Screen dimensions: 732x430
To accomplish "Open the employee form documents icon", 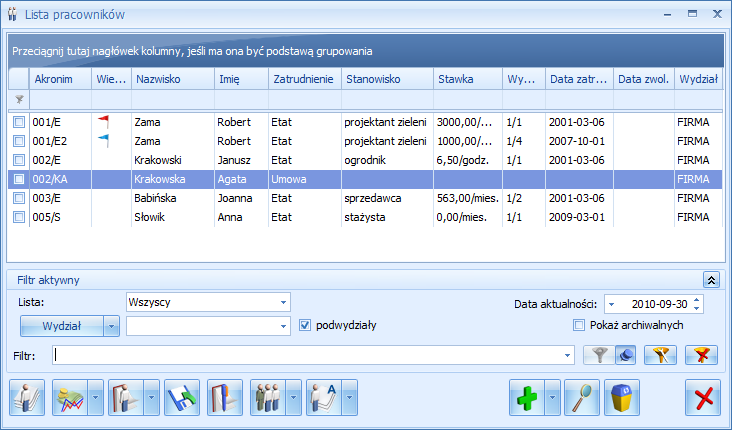I will coord(27,398).
